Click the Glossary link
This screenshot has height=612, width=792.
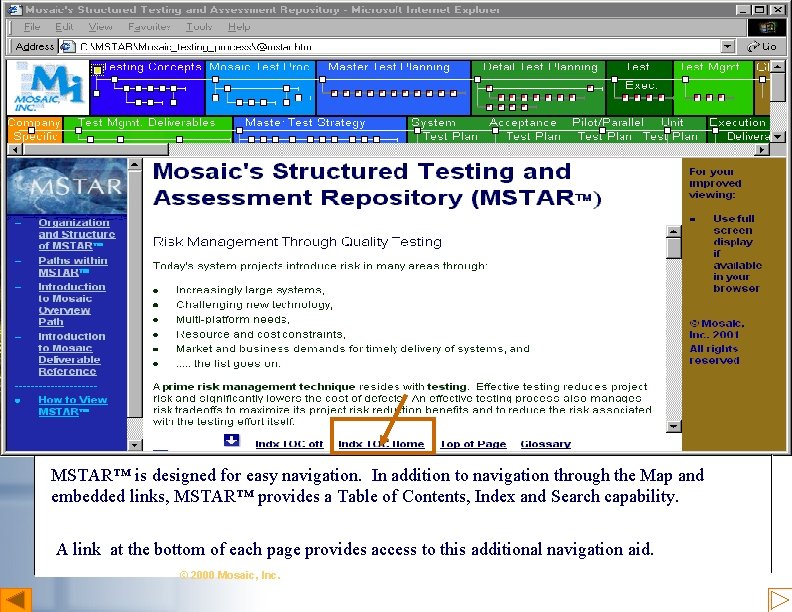[546, 444]
